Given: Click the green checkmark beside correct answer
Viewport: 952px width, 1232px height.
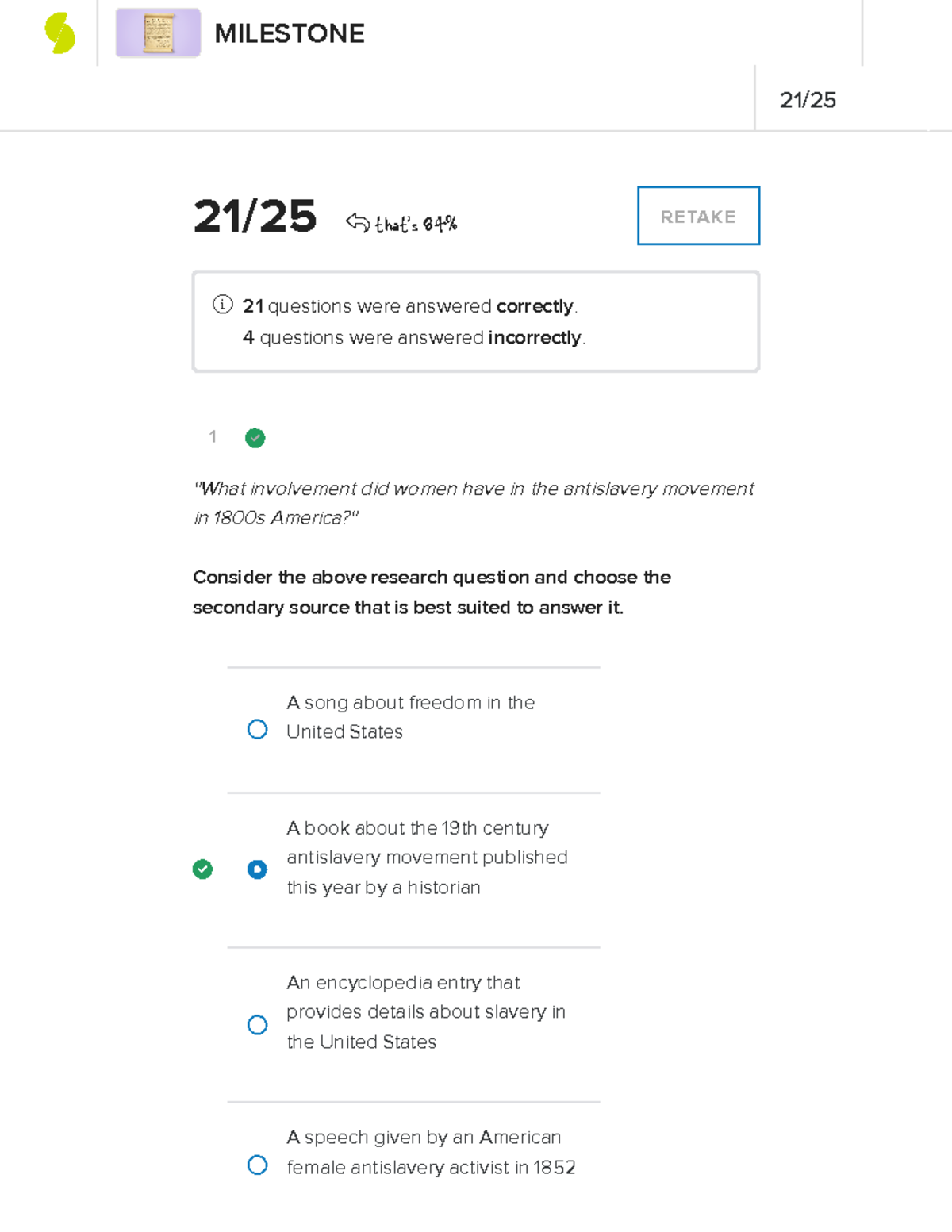Looking at the screenshot, I should 203,869.
